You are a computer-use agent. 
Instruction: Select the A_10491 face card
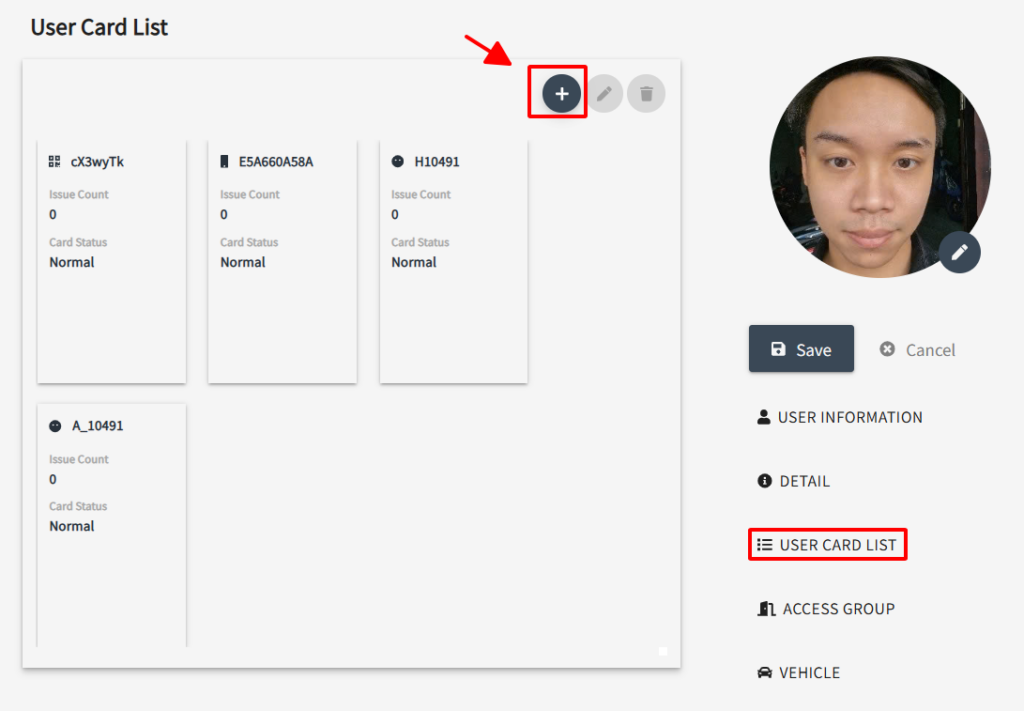111,524
